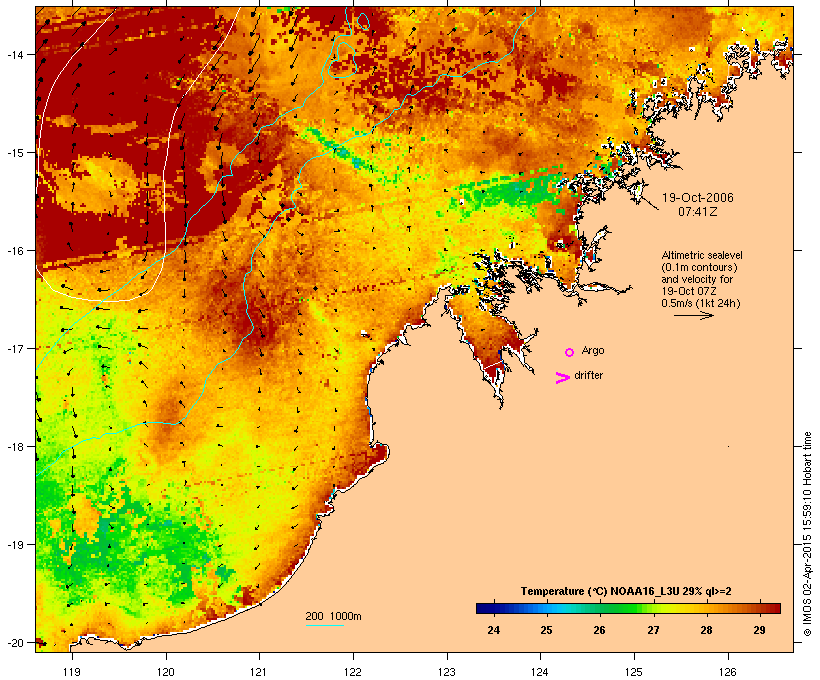Click the longitude axis label '126'
820x680 pixels.
727,672
